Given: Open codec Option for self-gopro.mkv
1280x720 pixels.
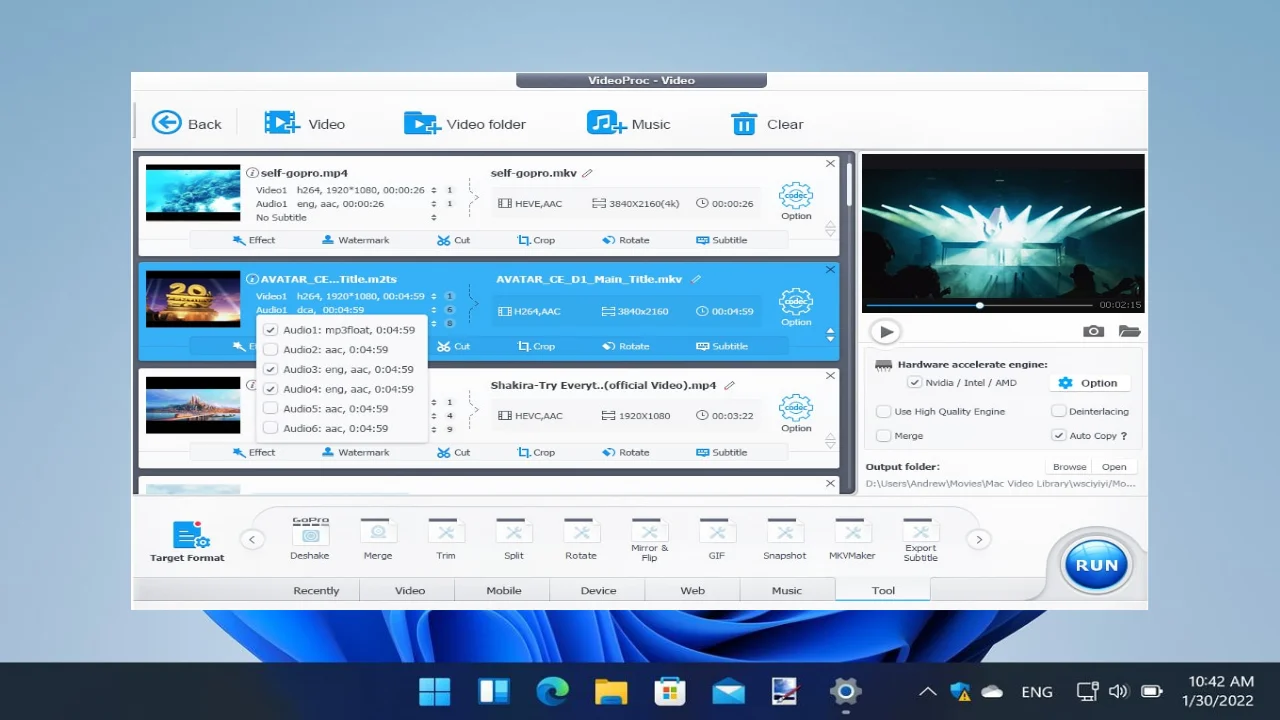Looking at the screenshot, I should (x=796, y=201).
